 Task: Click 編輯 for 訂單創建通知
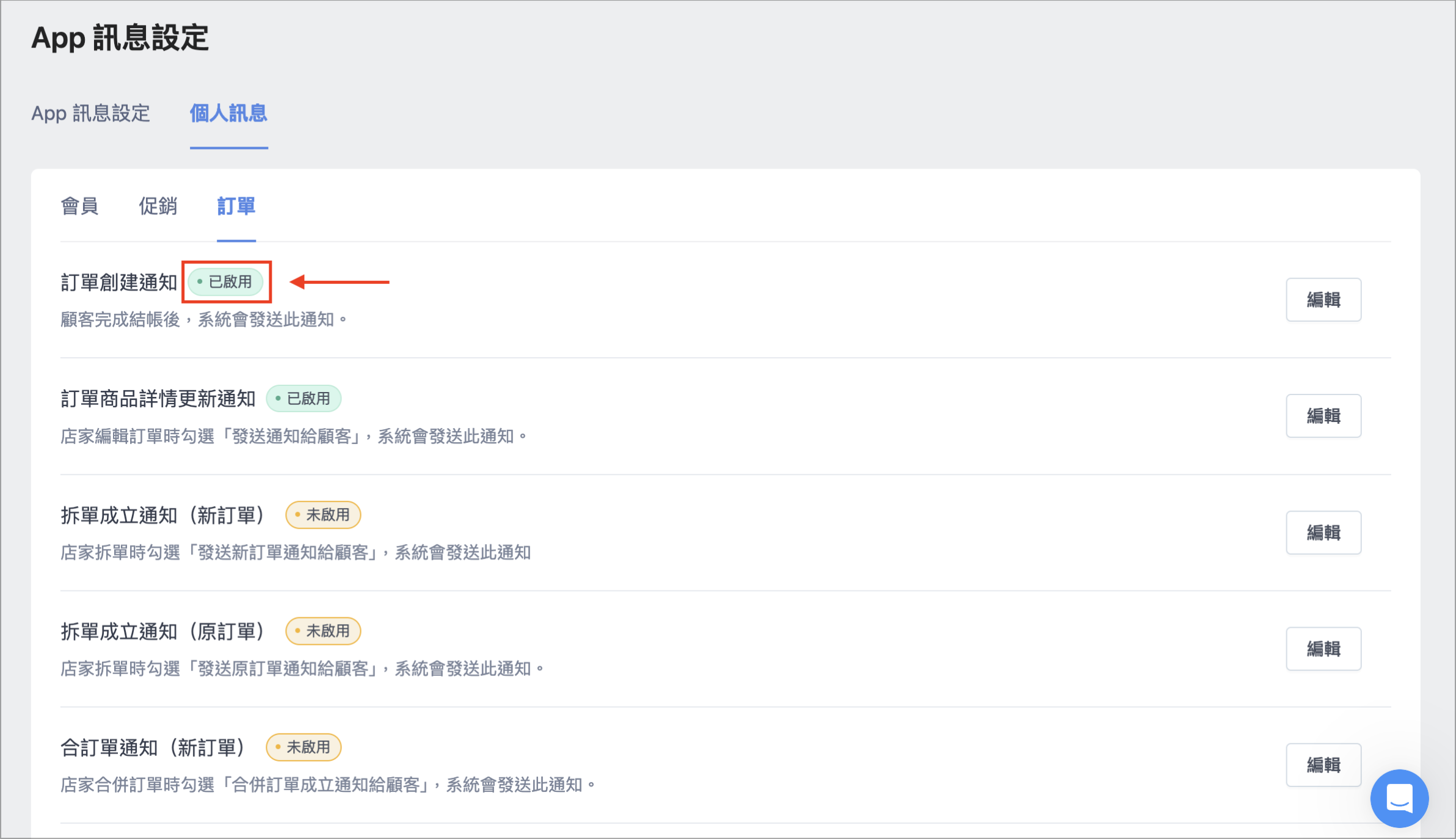click(1323, 300)
